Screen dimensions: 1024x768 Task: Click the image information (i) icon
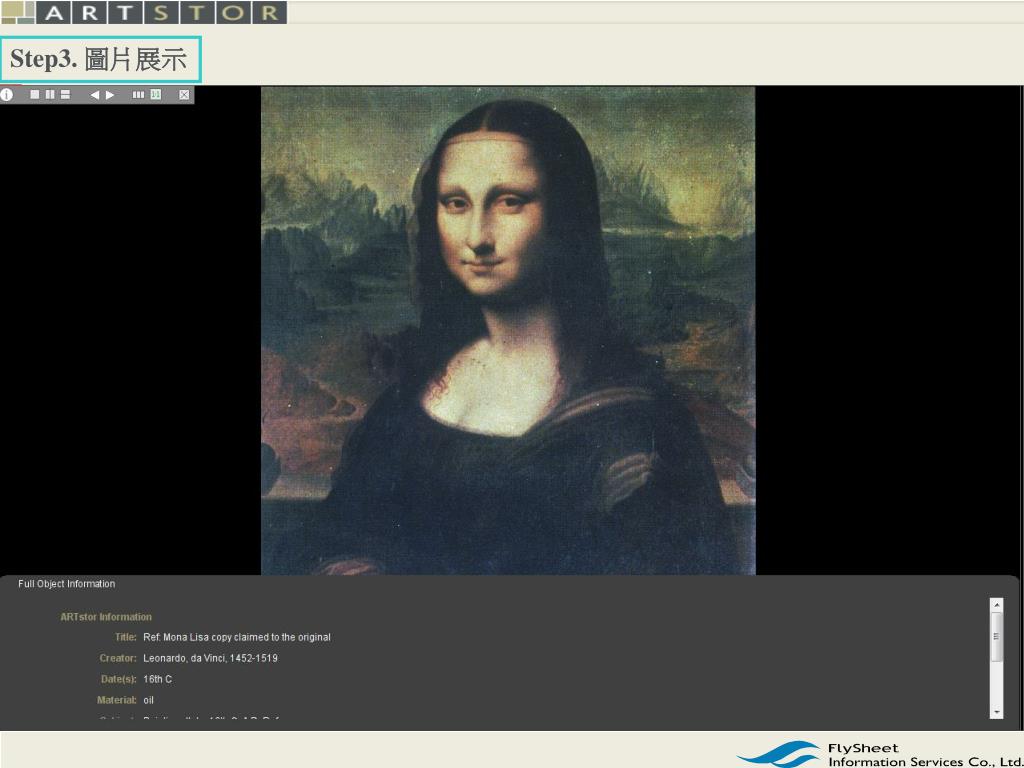pyautogui.click(x=7, y=95)
